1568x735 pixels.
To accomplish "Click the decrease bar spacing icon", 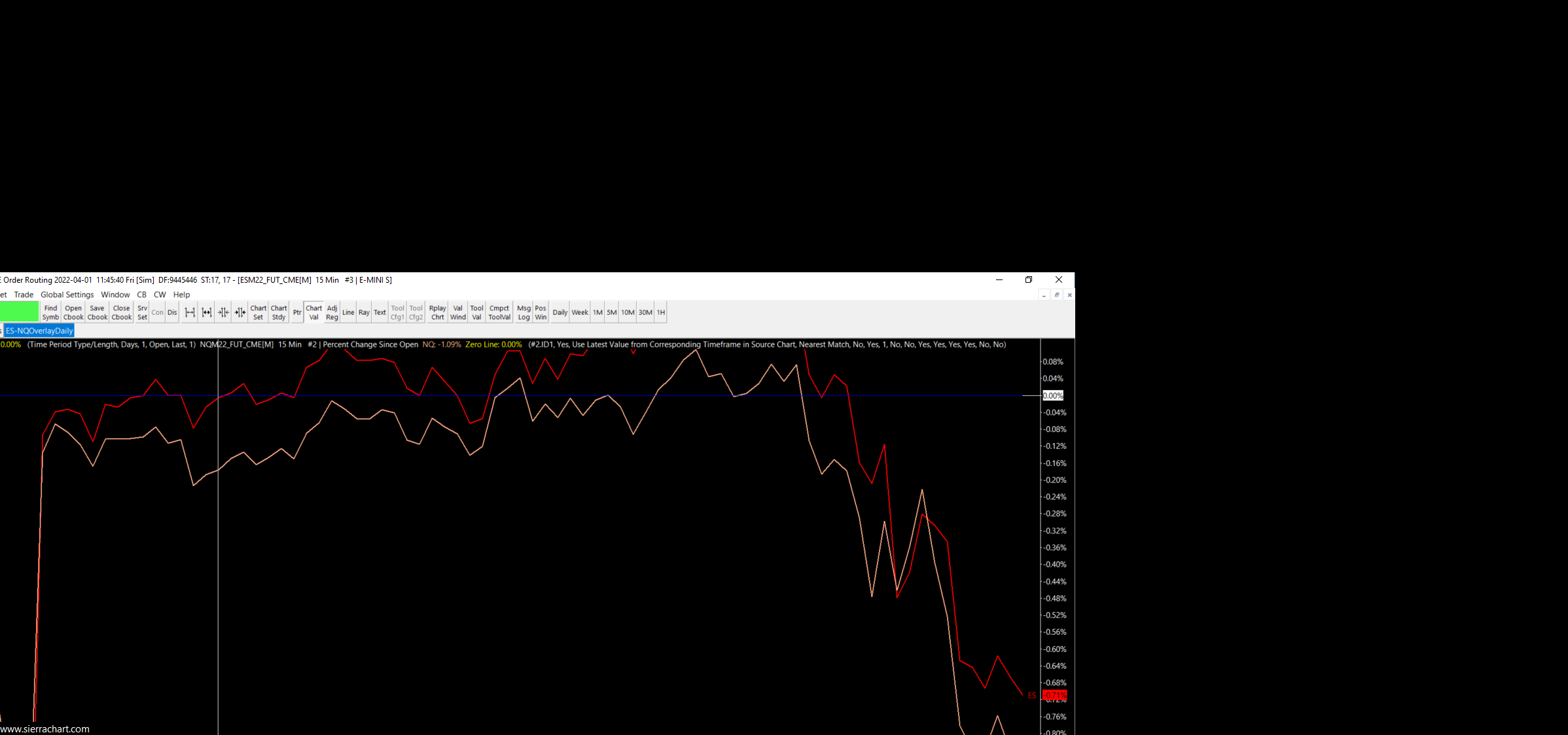I will 207,312.
